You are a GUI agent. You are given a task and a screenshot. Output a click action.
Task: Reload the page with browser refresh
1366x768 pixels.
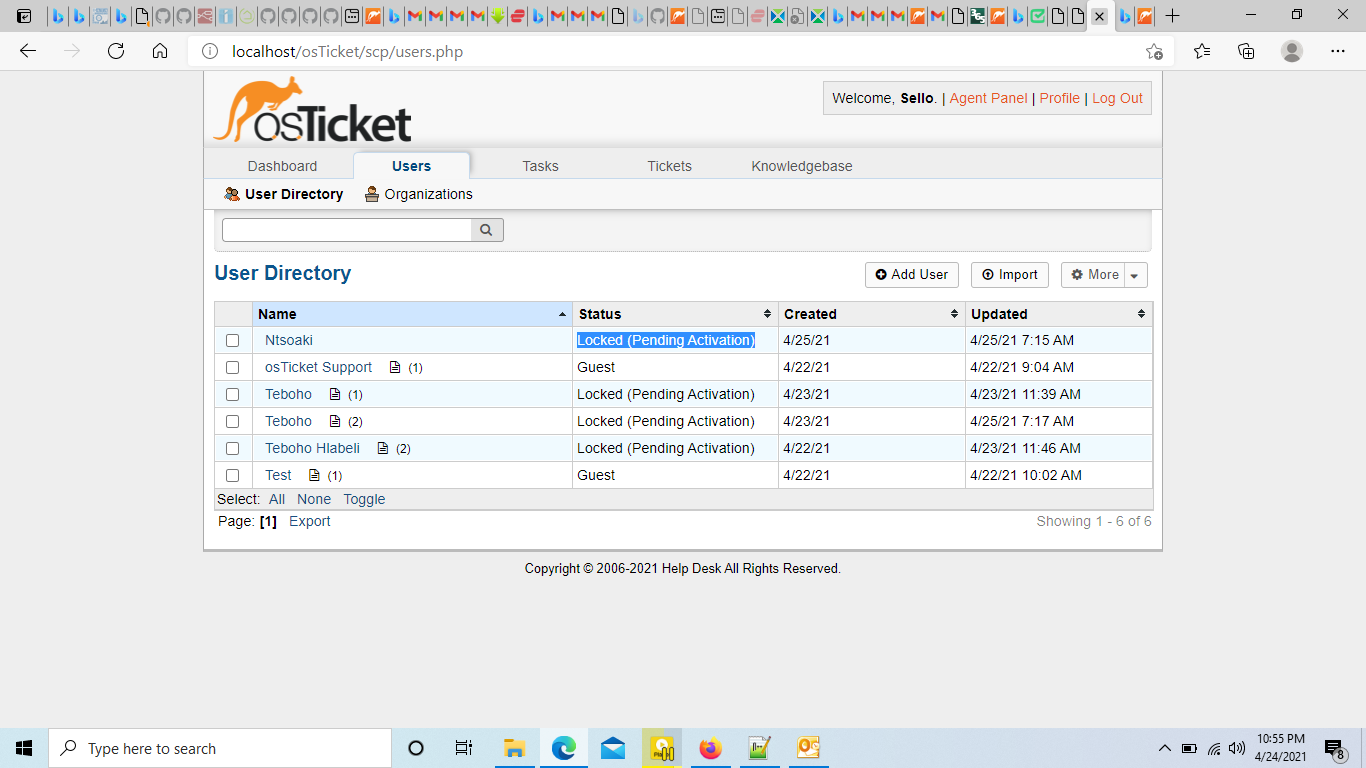point(116,51)
